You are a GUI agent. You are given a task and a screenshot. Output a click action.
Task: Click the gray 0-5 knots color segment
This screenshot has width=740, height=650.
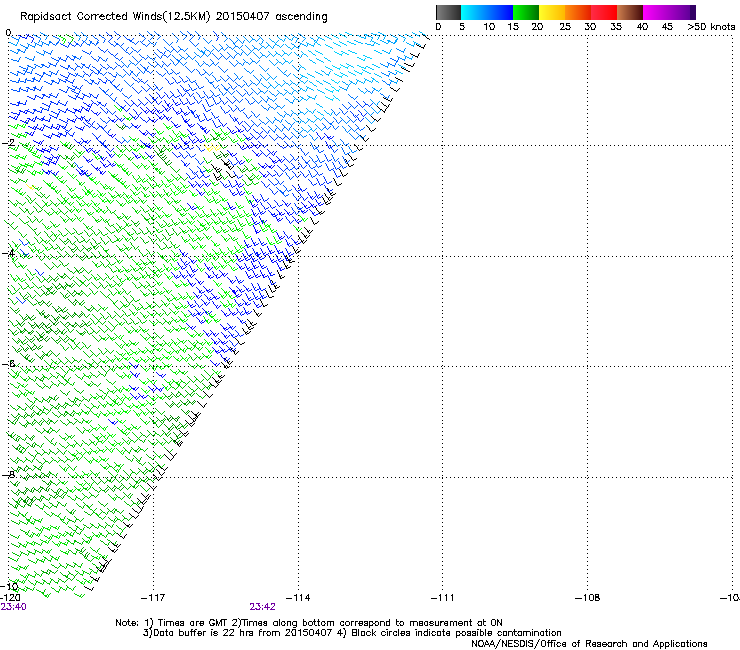[x=448, y=12]
